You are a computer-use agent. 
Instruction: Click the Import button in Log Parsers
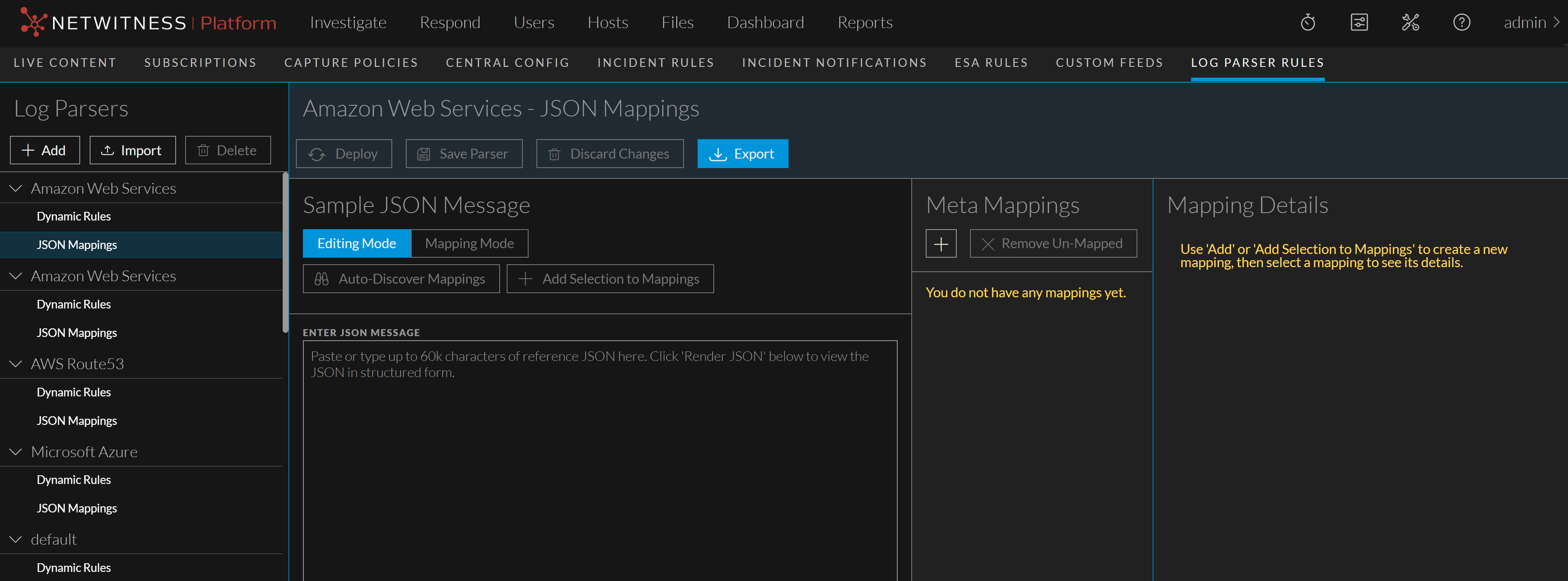(133, 150)
